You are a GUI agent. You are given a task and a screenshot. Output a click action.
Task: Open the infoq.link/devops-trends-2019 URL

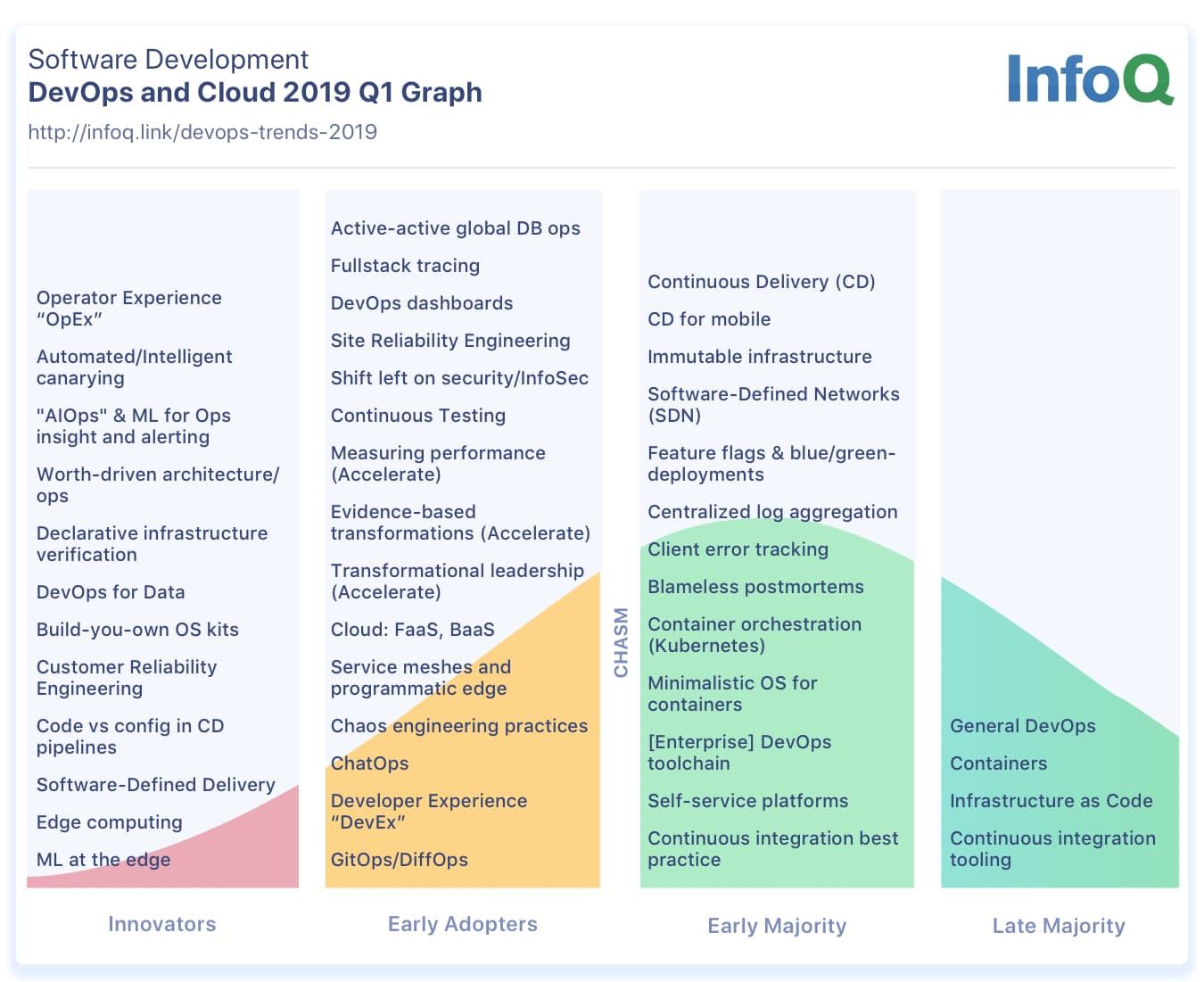coord(202,132)
